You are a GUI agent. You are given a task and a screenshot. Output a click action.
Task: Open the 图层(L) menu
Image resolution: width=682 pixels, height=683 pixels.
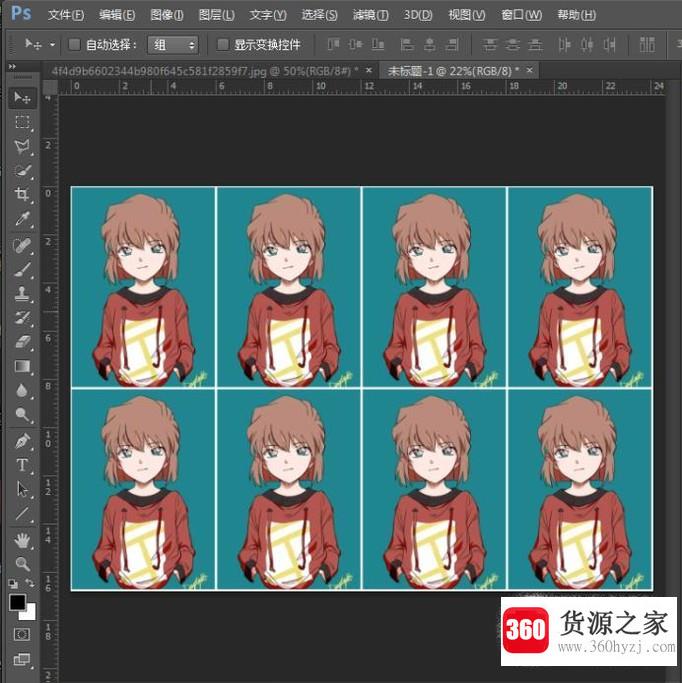(x=216, y=15)
